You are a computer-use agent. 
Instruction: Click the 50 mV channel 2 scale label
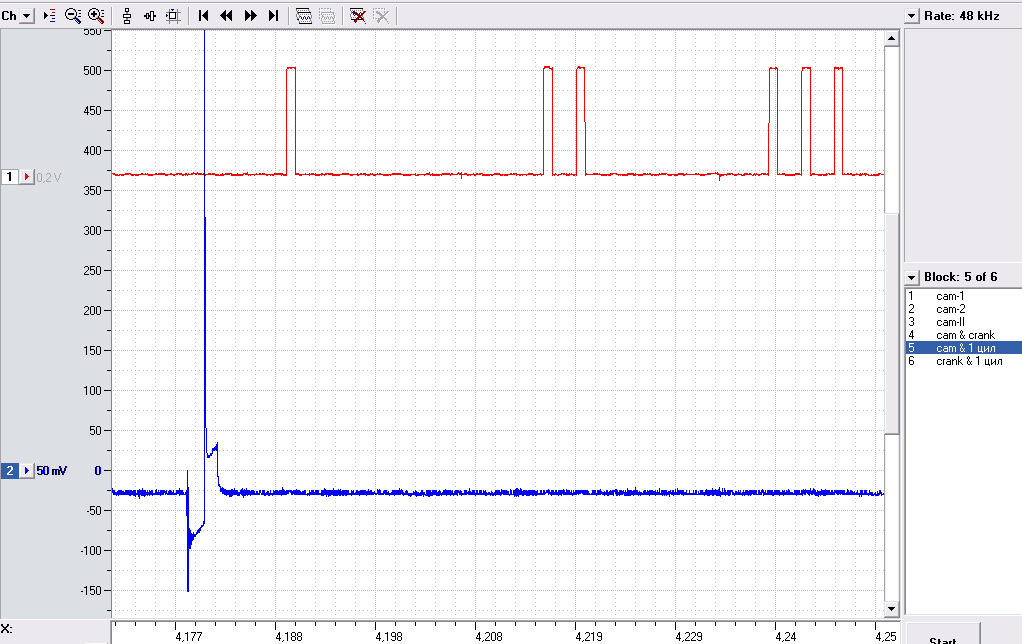[51, 471]
